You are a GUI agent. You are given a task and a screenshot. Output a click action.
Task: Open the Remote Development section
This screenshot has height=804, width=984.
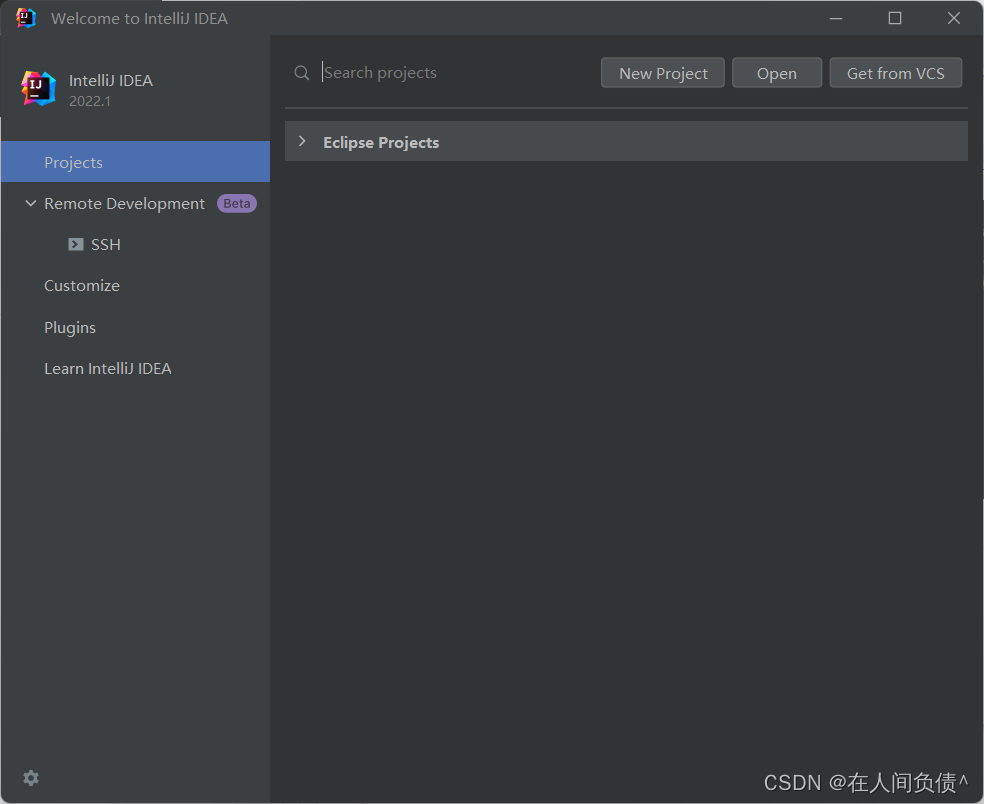pyautogui.click(x=124, y=203)
